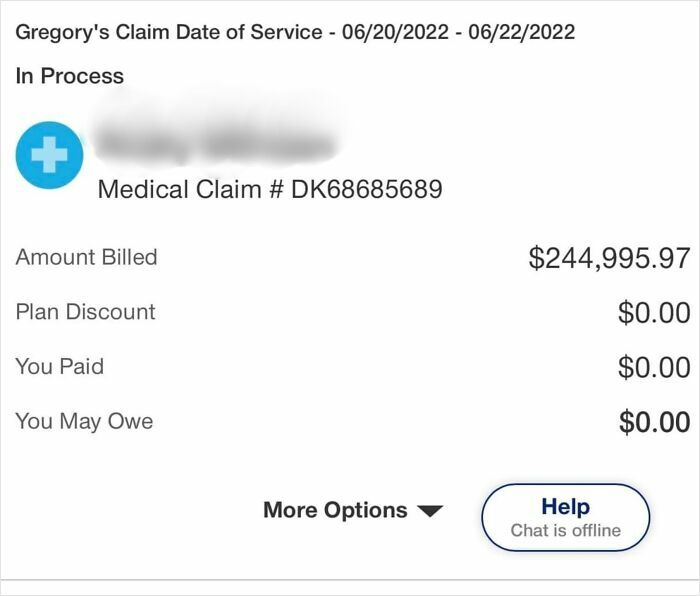Select Medical Claim # DK68685689 text

pyautogui.click(x=270, y=189)
